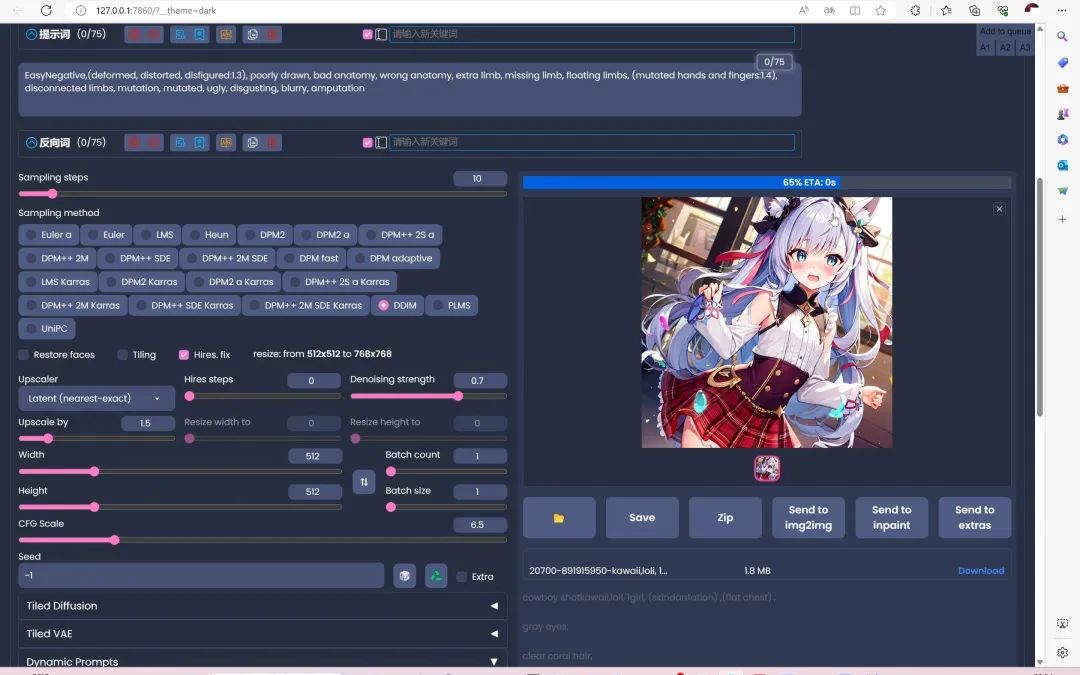Open Outlook icon in Edge sidebar
Screen dimensions: 1080x675
pos(1062,165)
